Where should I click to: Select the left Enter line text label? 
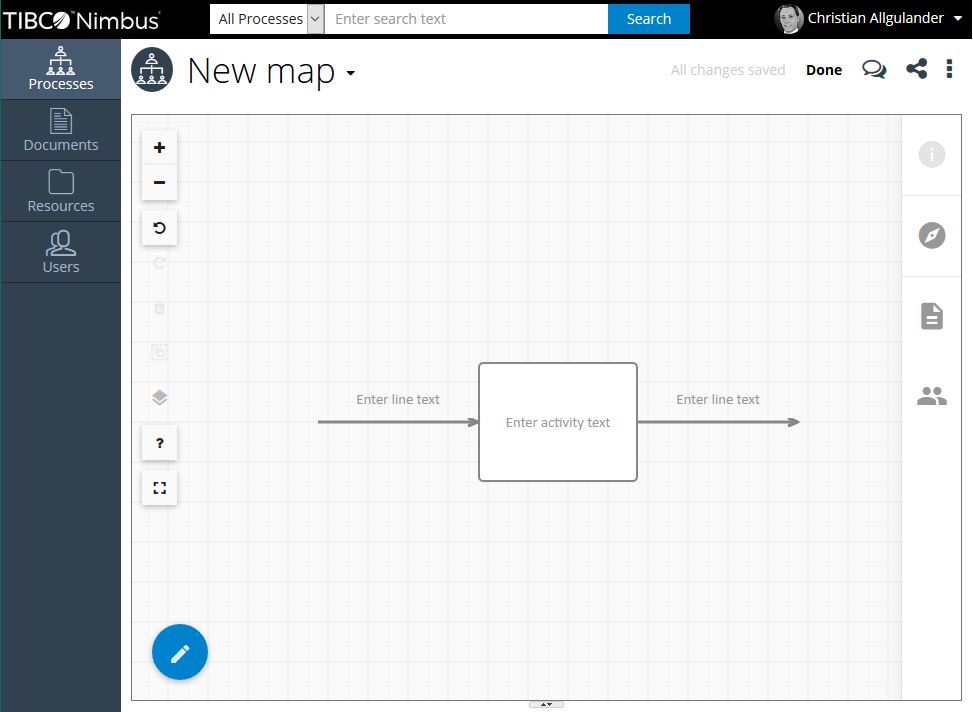click(398, 400)
